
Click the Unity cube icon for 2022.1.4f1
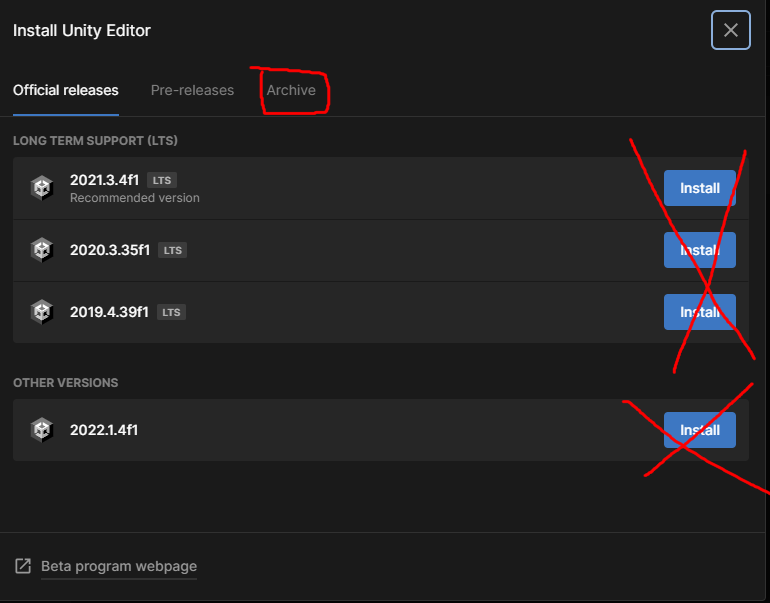tap(42, 430)
